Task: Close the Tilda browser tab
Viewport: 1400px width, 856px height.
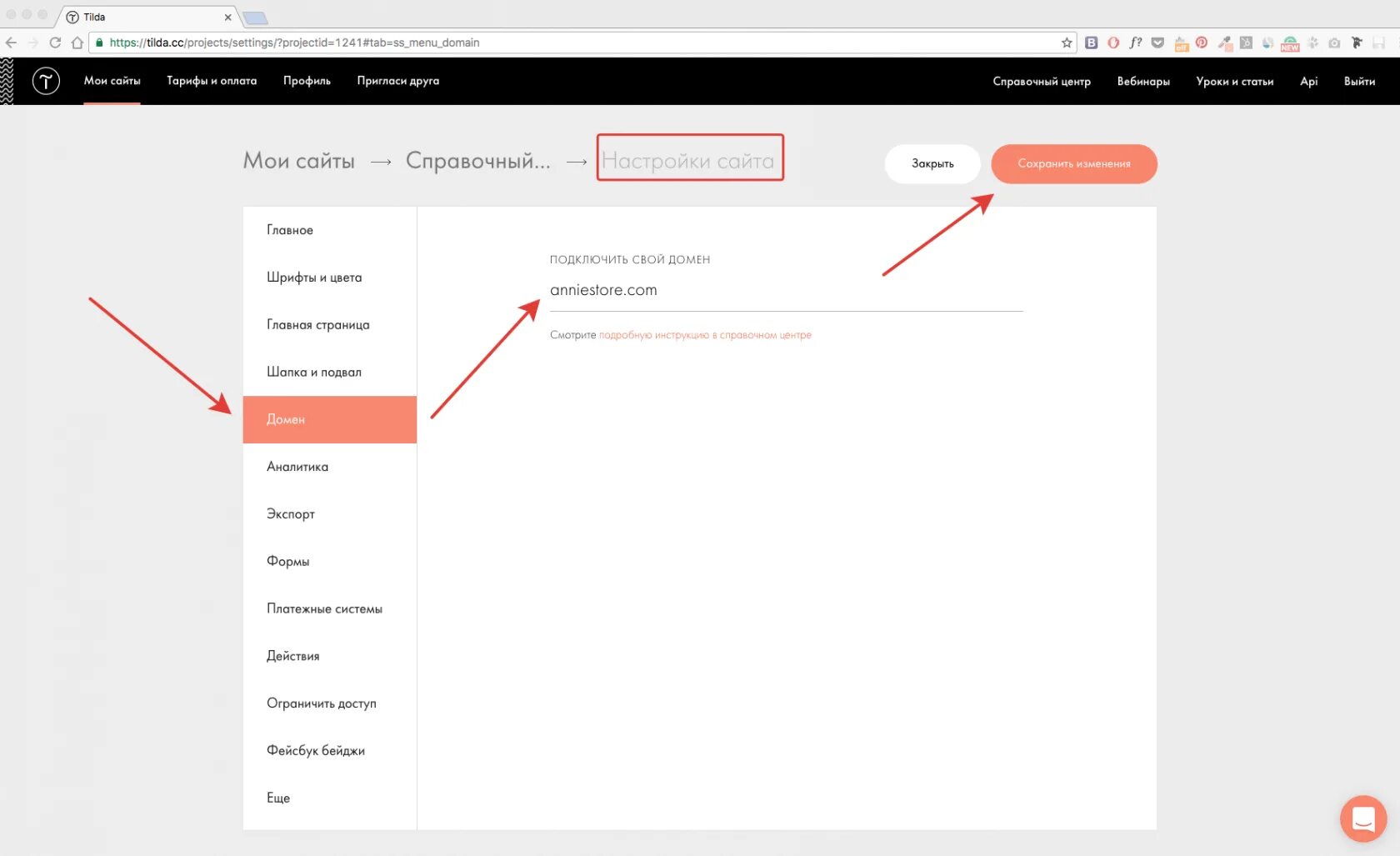Action: point(227,17)
